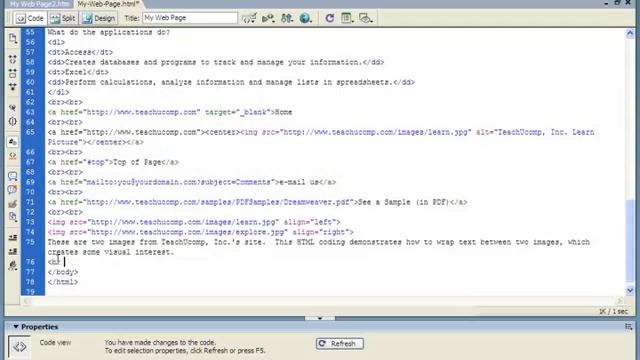Click the Collapse Selection icon

13,73
